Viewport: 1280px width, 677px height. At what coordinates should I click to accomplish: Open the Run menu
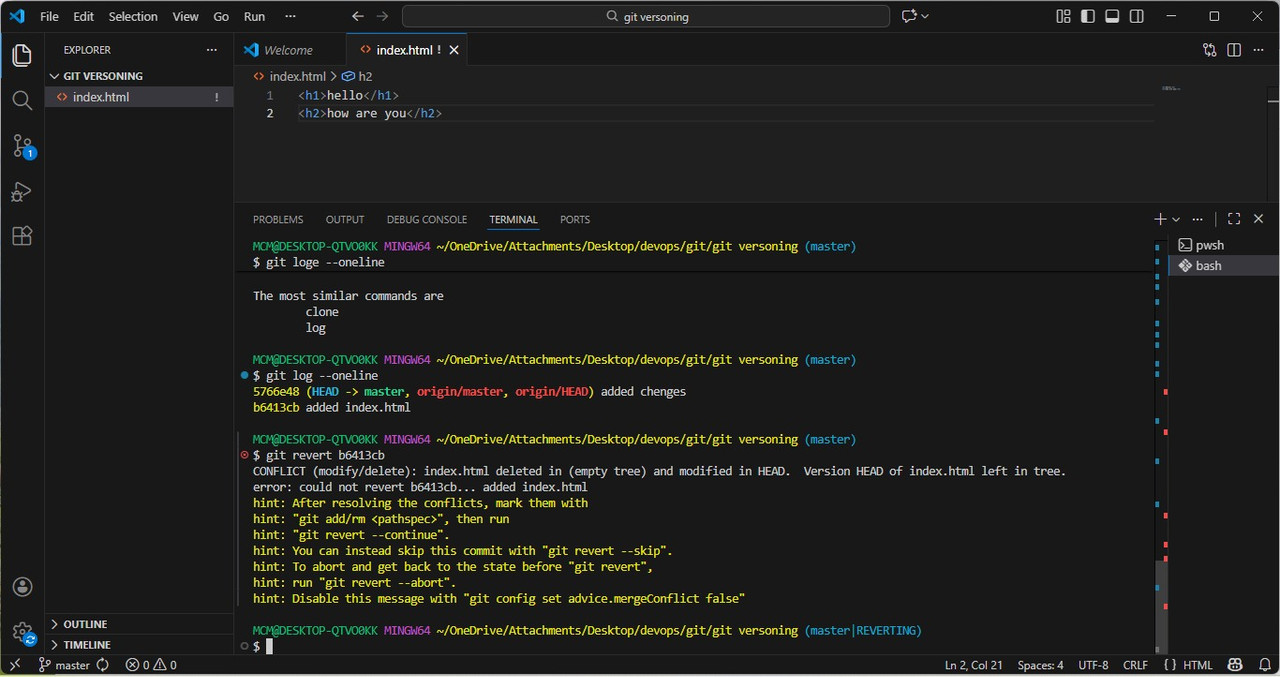[255, 16]
